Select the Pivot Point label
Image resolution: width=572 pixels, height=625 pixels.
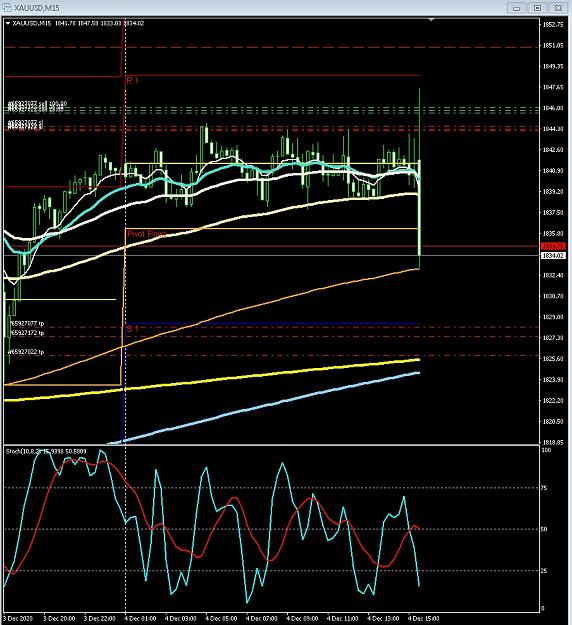146,234
